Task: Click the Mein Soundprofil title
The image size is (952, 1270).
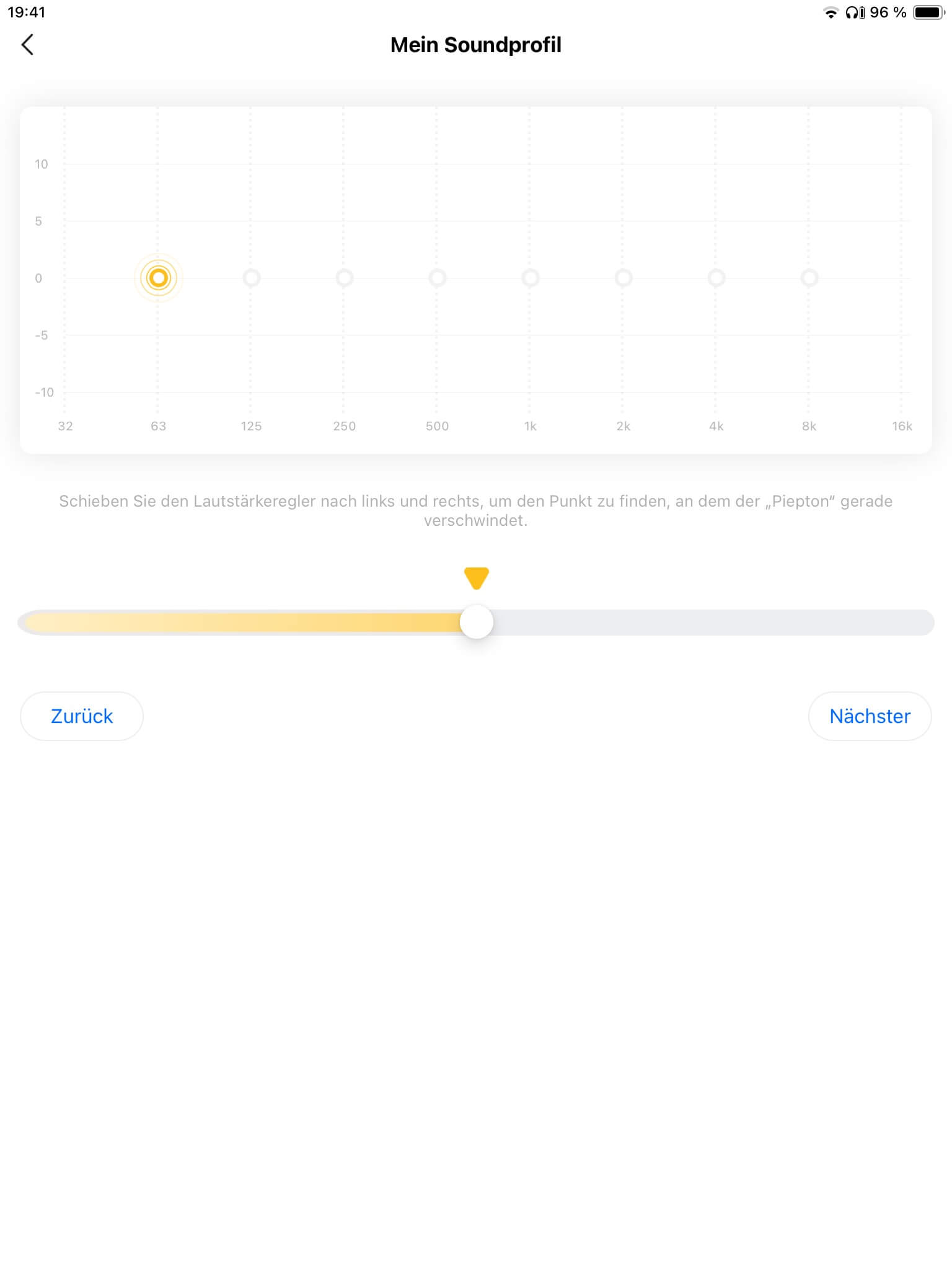Action: click(x=475, y=45)
